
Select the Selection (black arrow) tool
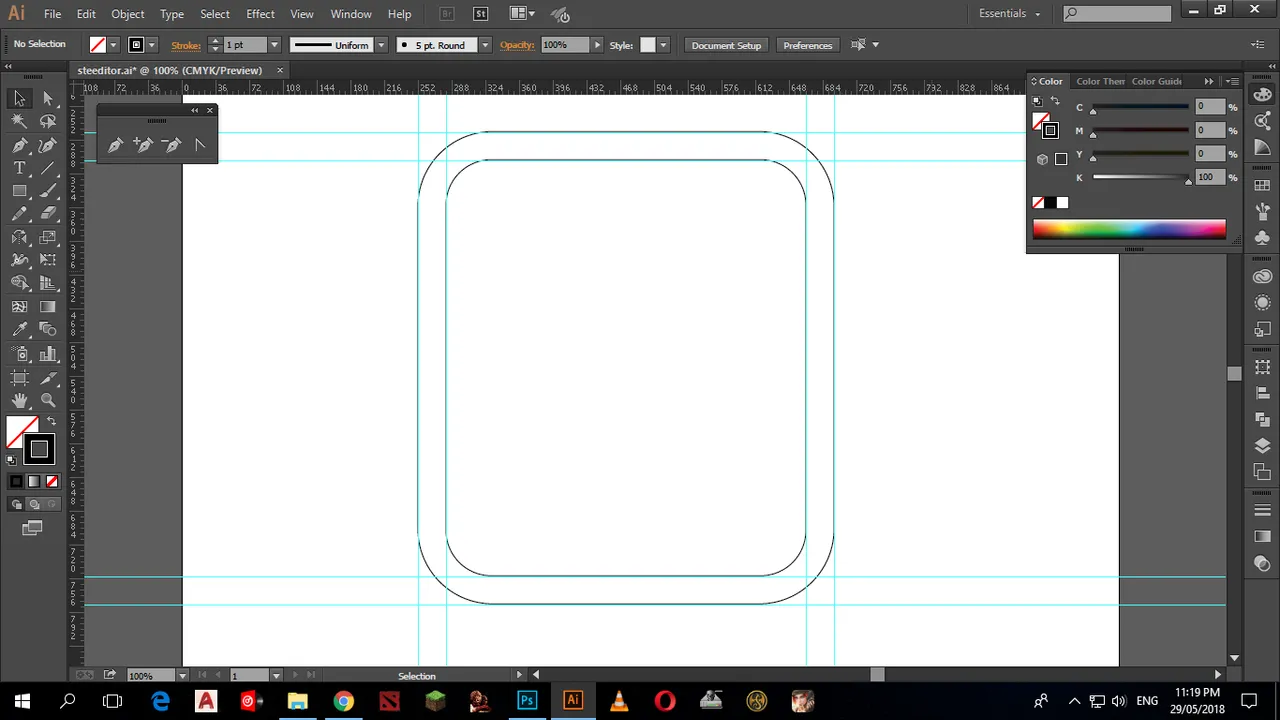(19, 98)
